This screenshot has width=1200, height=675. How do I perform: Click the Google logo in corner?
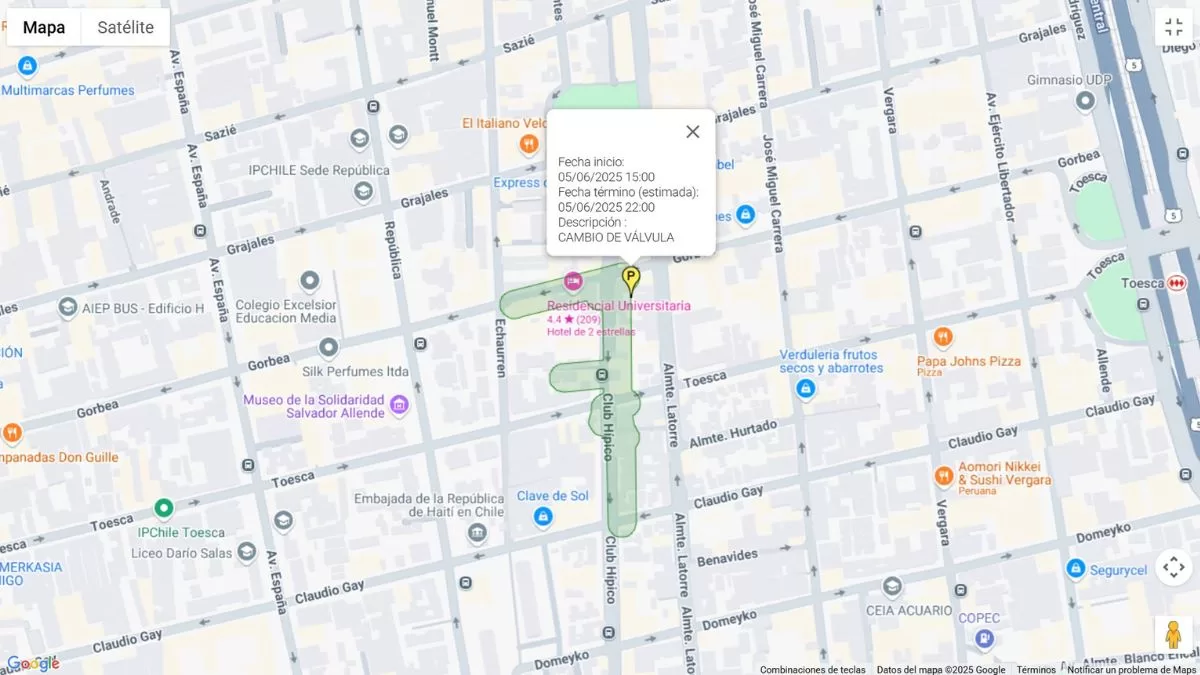(x=32, y=663)
